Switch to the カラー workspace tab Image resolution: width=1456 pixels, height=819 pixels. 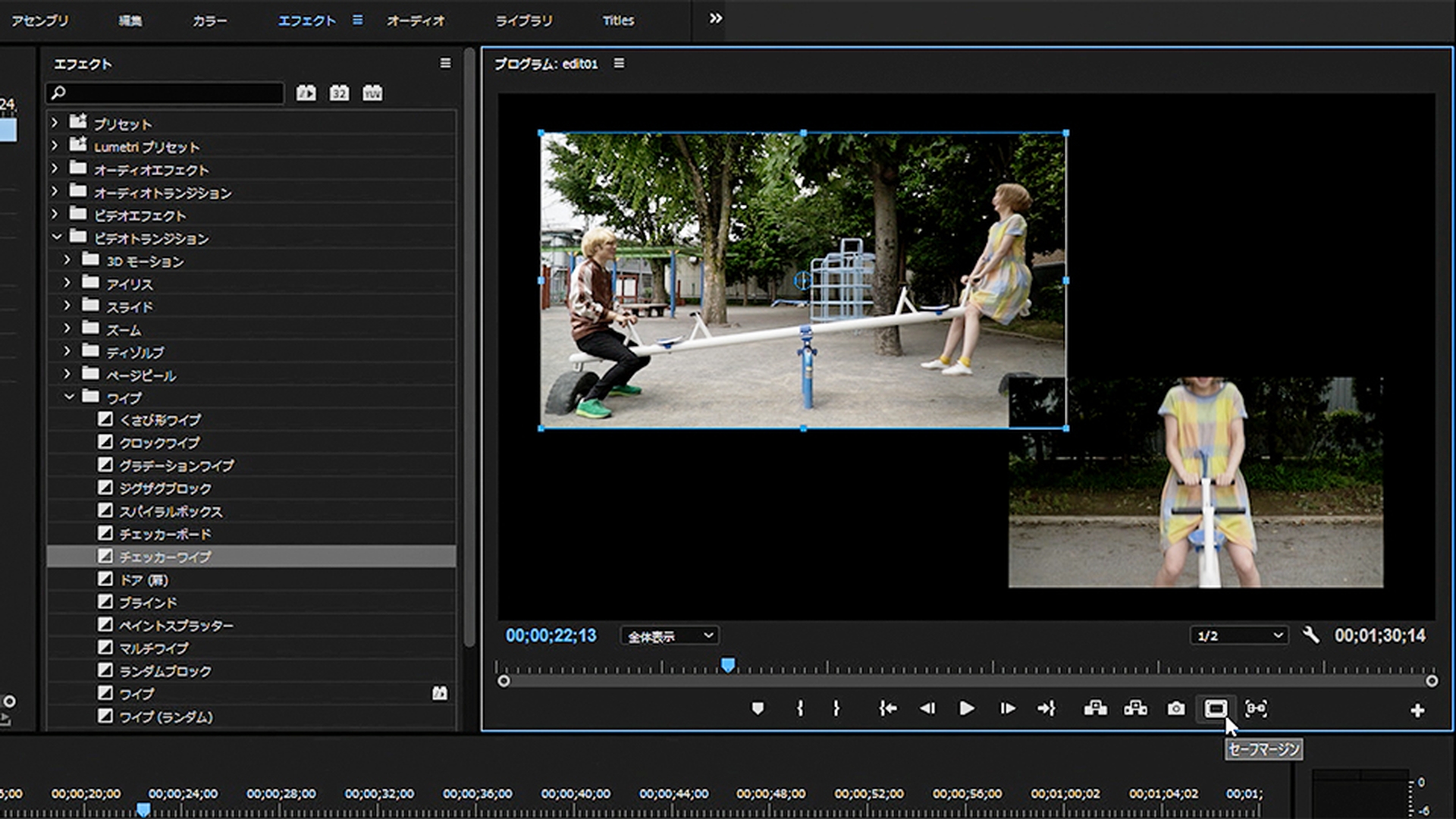209,20
